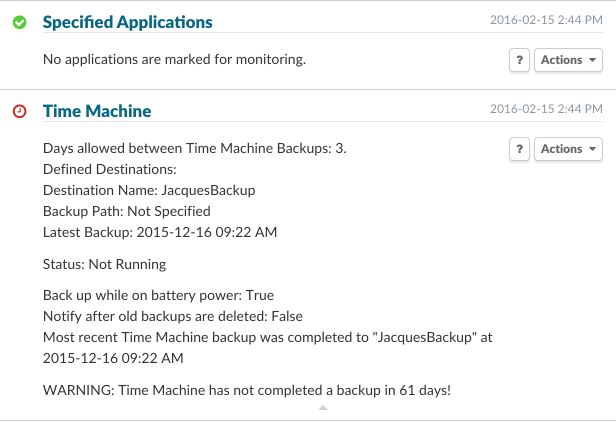Open help for Specified Applications check

coord(519,60)
